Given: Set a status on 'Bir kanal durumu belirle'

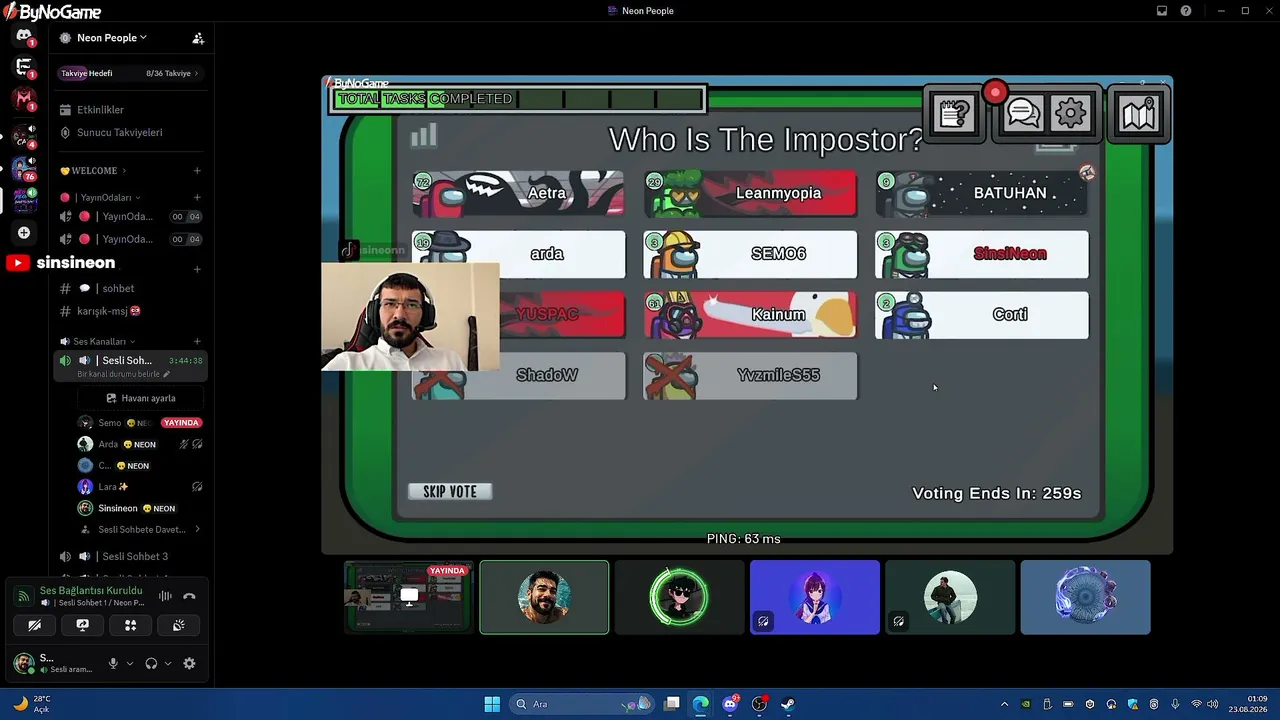Looking at the screenshot, I should point(124,374).
